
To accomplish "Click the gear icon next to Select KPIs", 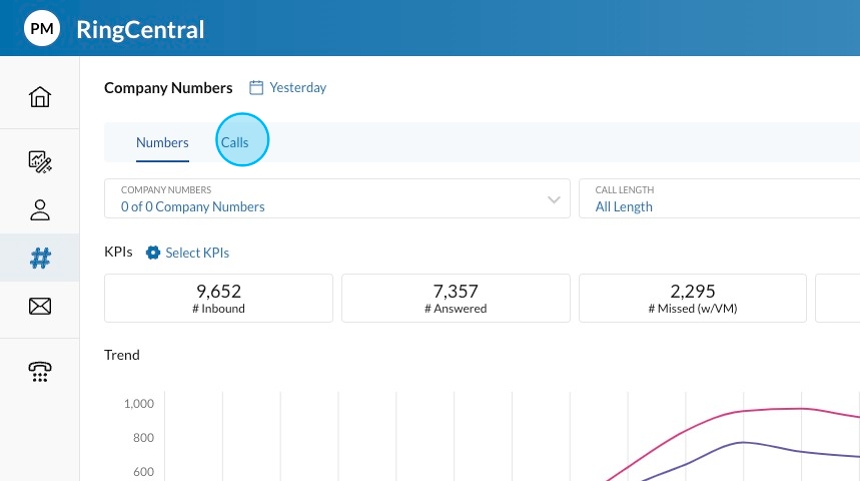I will [153, 253].
